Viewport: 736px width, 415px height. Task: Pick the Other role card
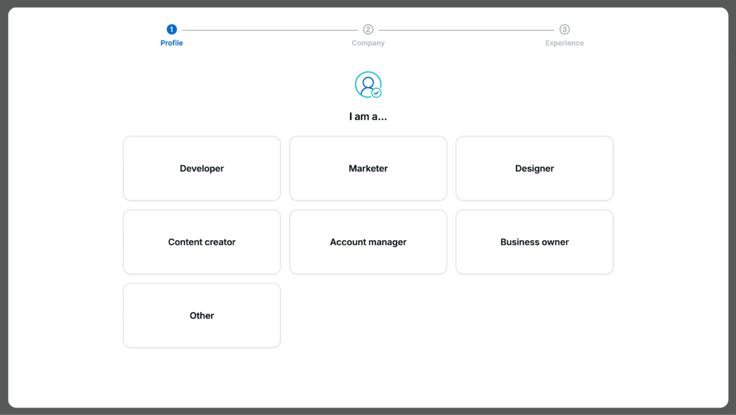coord(202,315)
